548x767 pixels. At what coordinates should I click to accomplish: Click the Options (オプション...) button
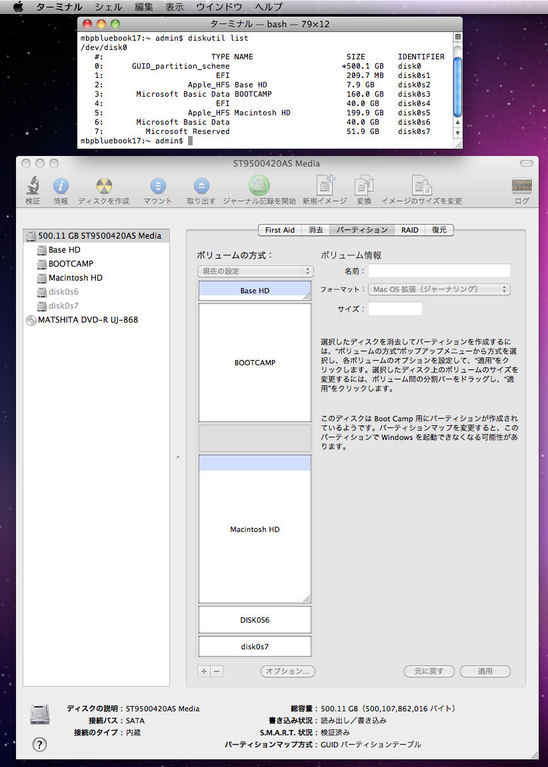click(x=288, y=671)
